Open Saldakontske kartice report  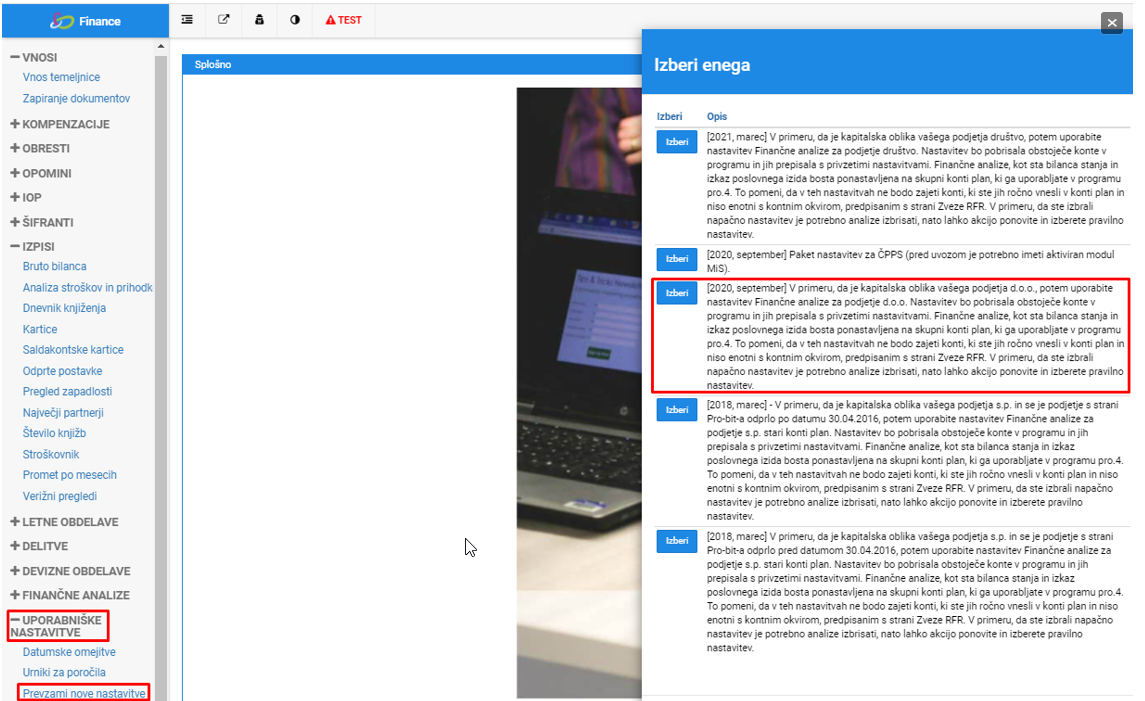pyautogui.click(x=73, y=349)
